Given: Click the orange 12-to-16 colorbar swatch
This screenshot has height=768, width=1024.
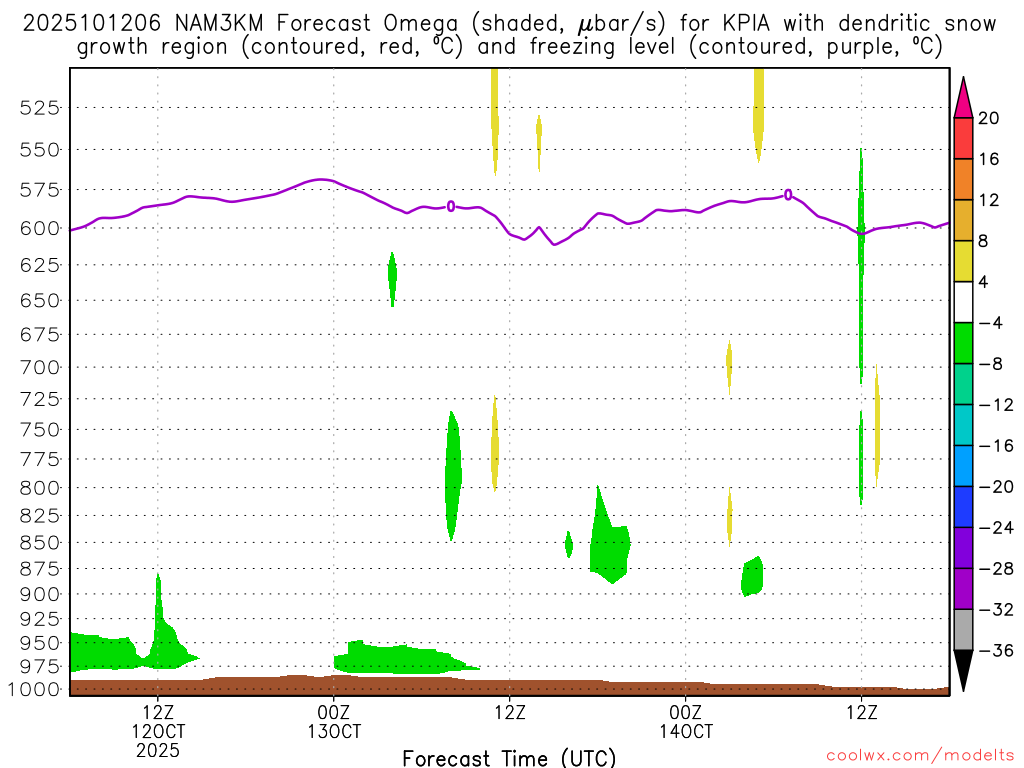Looking at the screenshot, I should [x=963, y=180].
